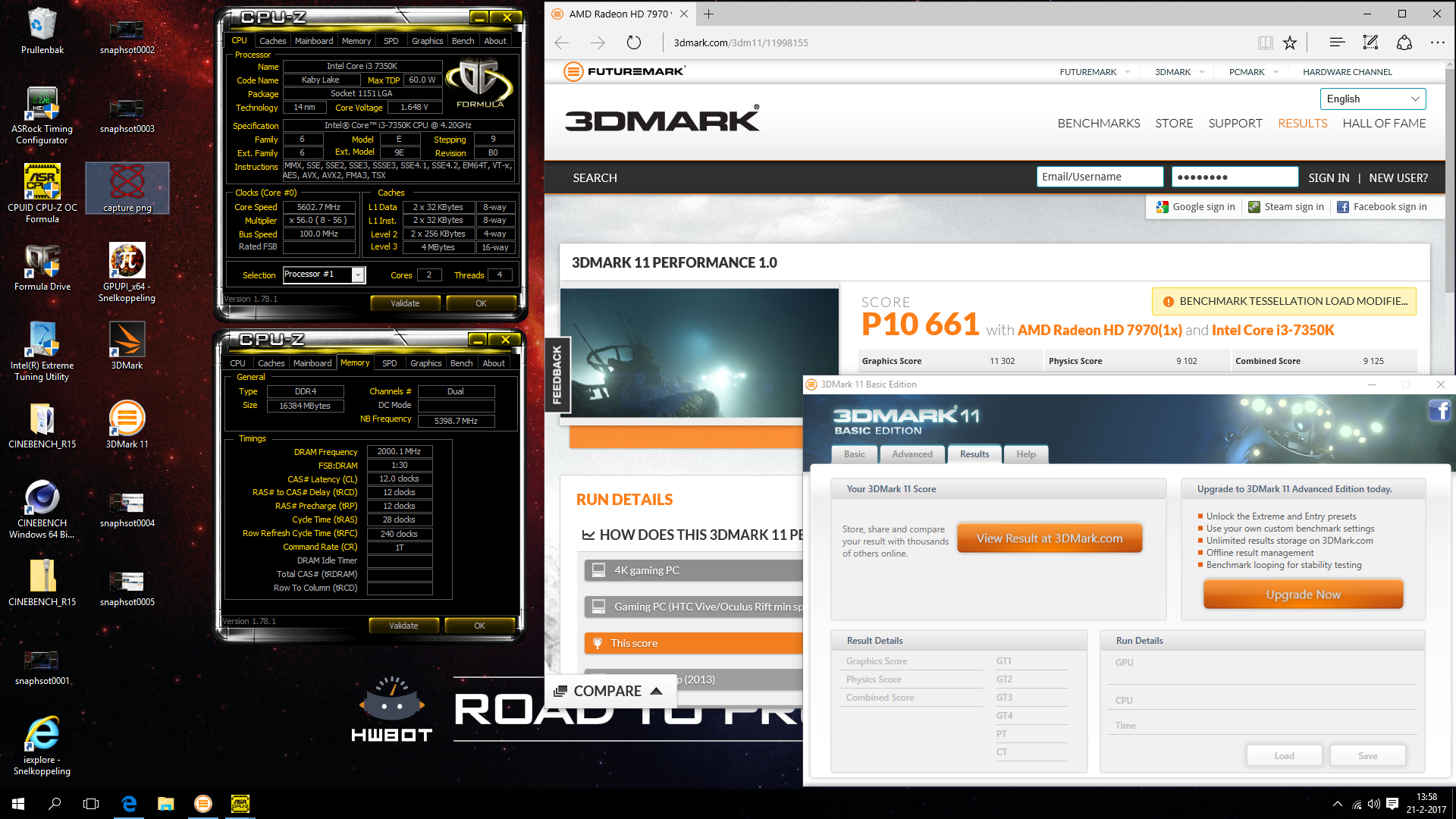
Task: Select 'This score' orange comparison bar
Action: pos(693,643)
